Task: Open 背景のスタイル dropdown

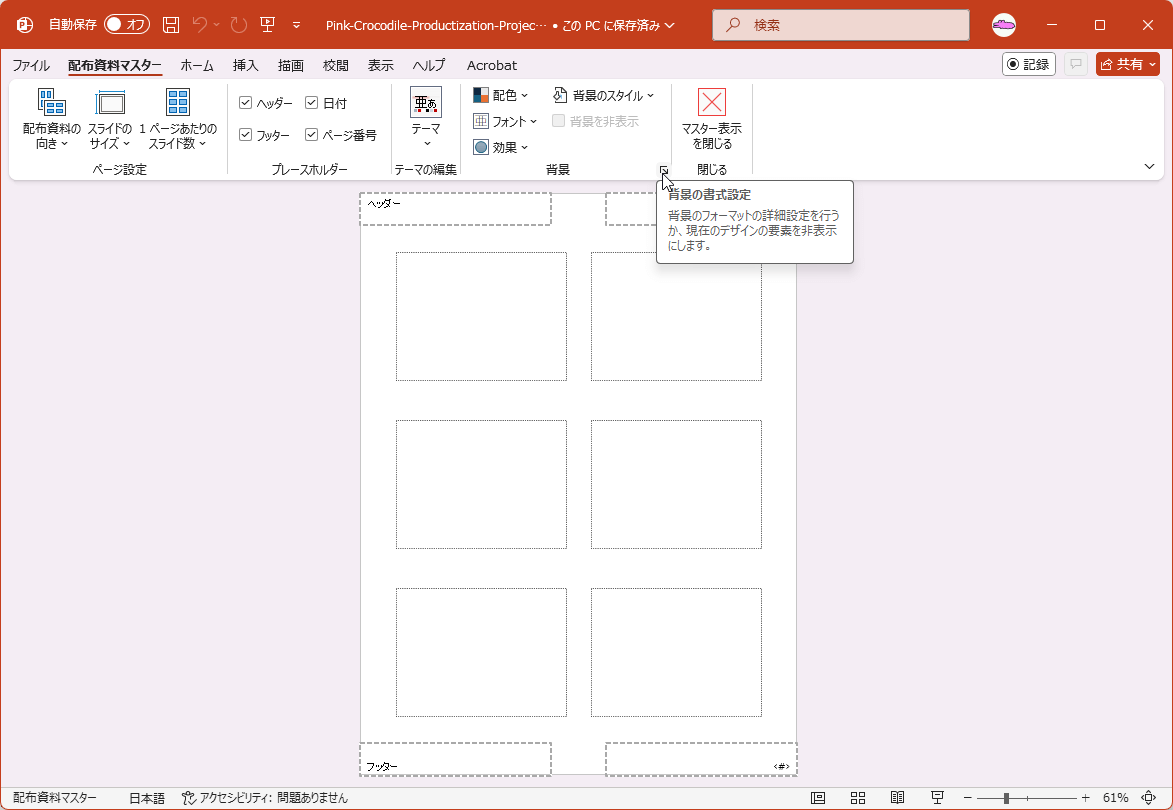Action: [x=603, y=95]
